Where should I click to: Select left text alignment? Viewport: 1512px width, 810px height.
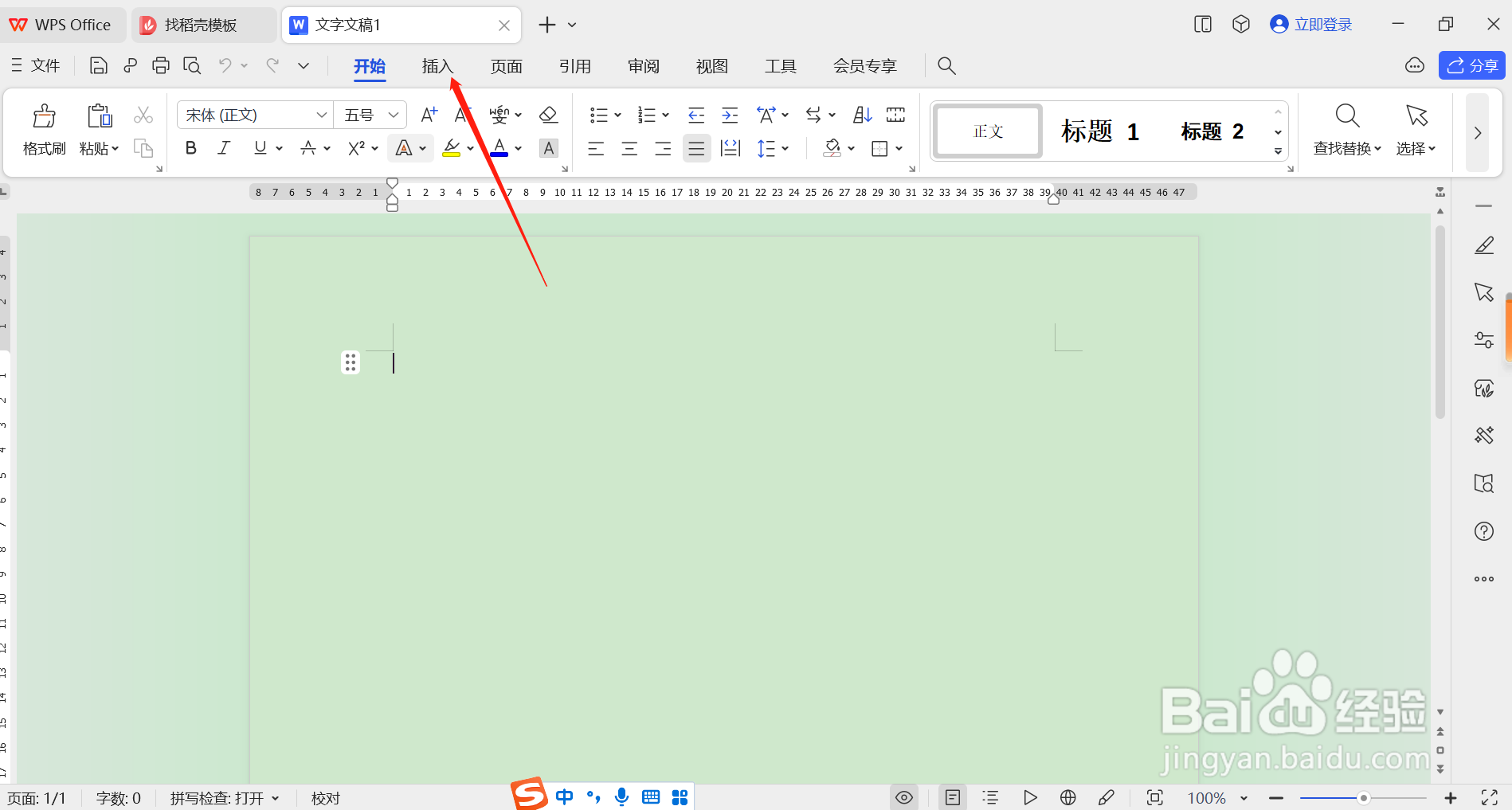pos(596,148)
